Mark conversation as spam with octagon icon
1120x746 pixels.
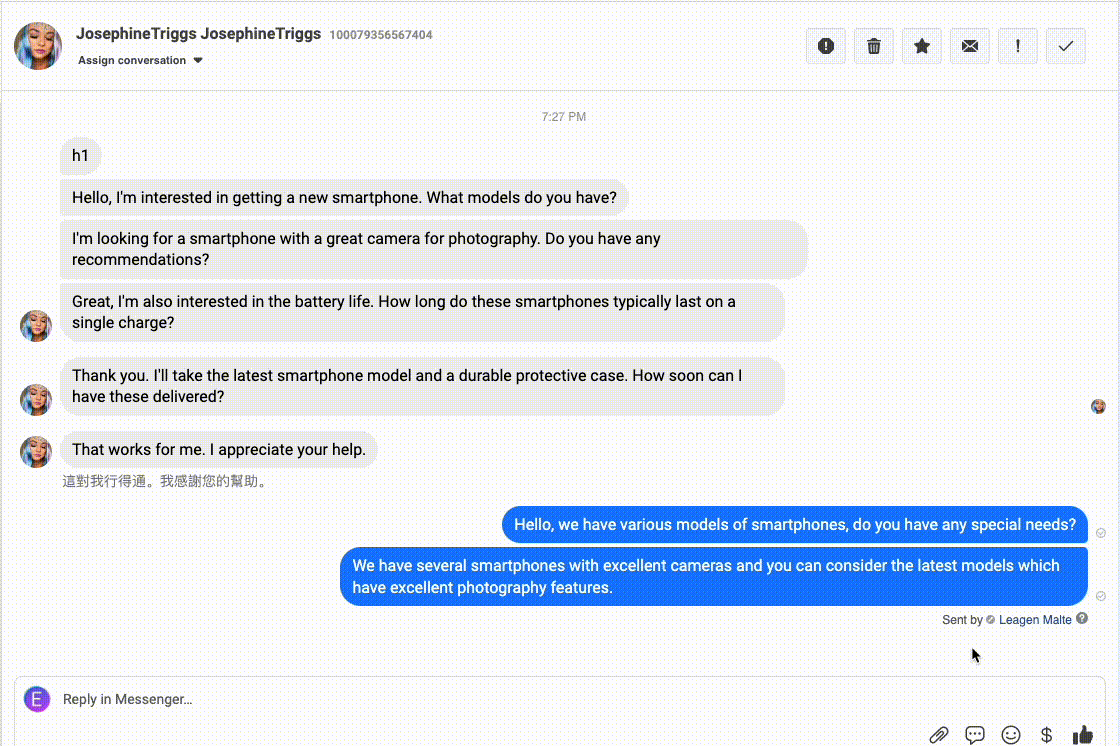[x=825, y=46]
